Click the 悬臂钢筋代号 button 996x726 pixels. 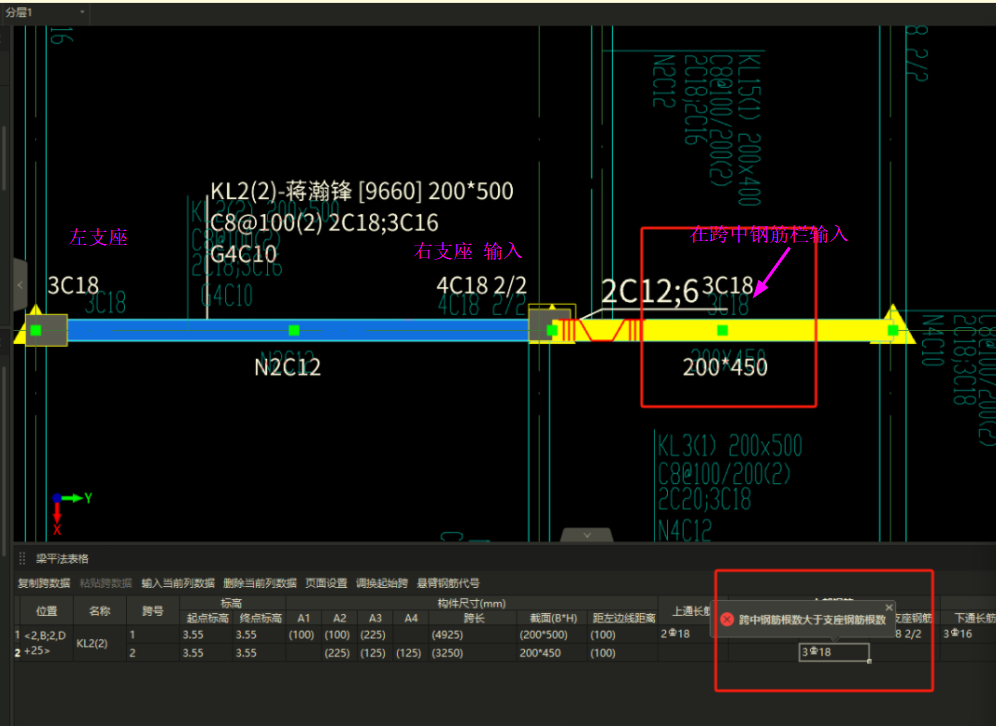click(448, 583)
